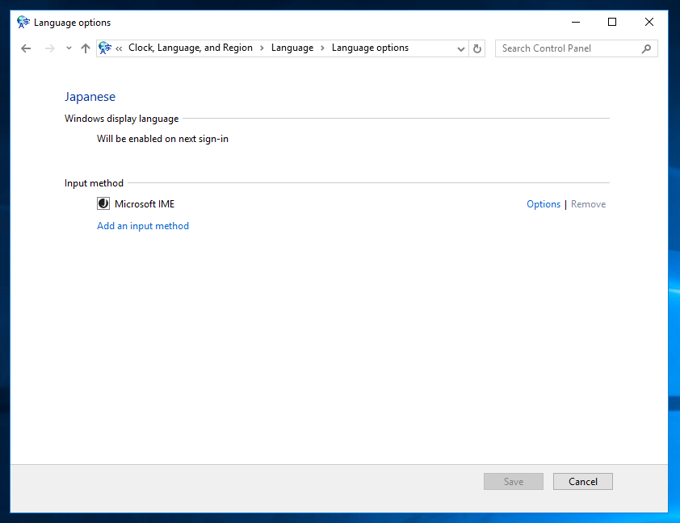
Task: Maximize the Language options window
Action: pyautogui.click(x=612, y=22)
